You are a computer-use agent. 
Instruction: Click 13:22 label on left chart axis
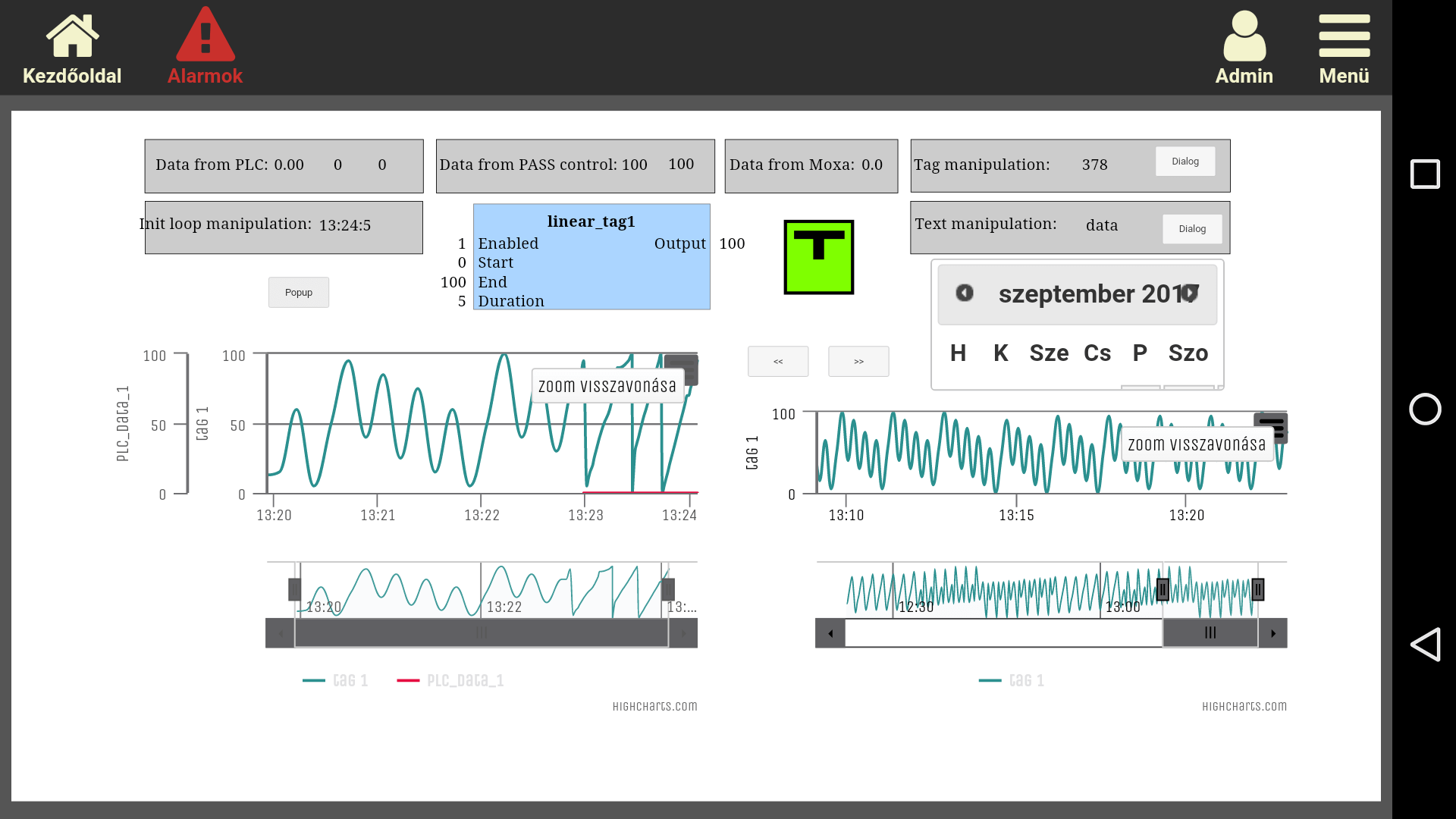pos(482,516)
